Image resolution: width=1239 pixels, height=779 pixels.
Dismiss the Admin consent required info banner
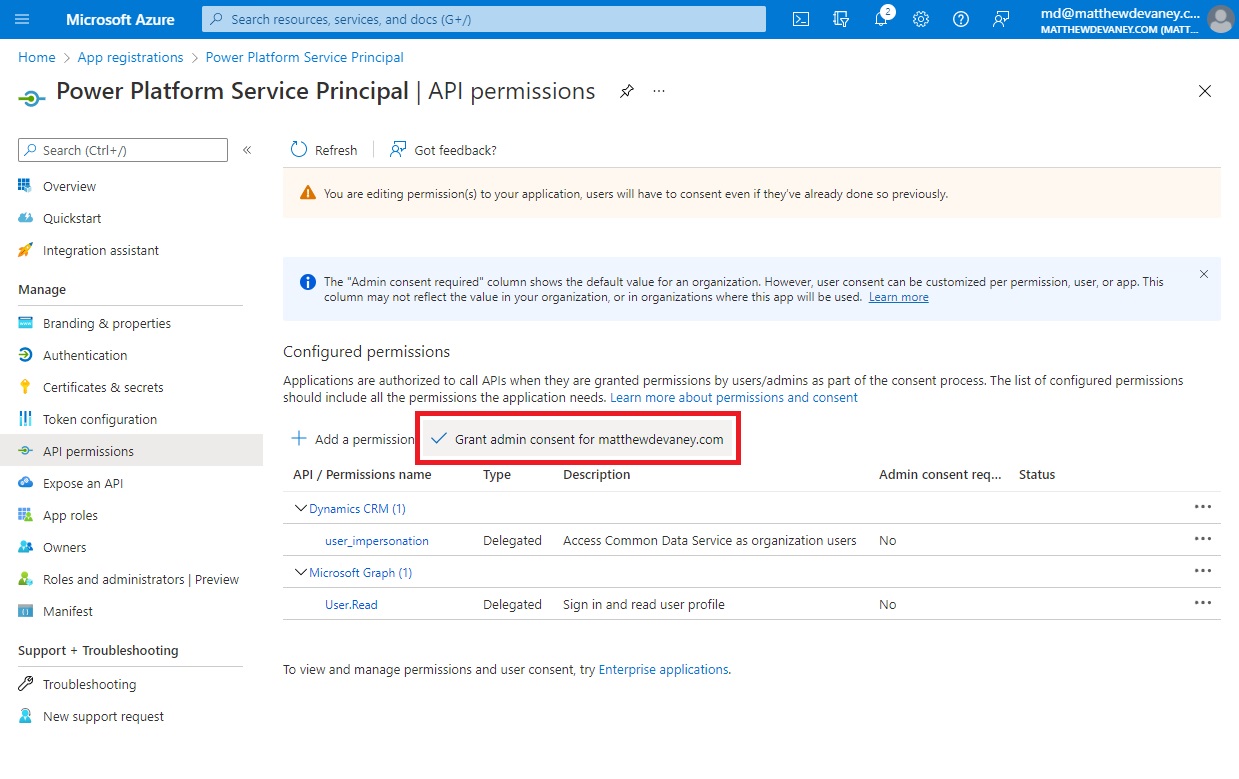click(1204, 273)
